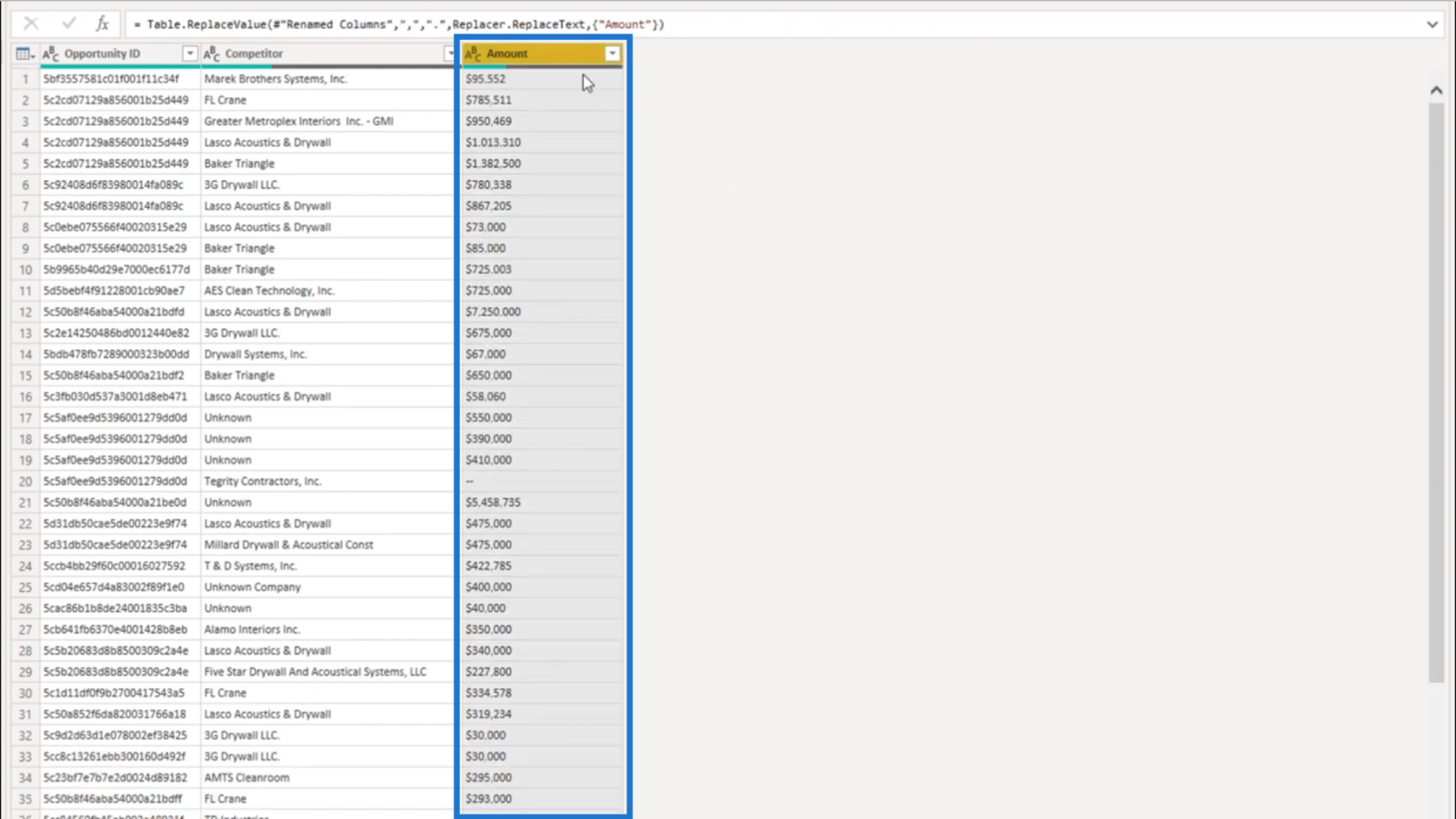
Task: Click the Competitor data type icon
Action: pyautogui.click(x=211, y=54)
